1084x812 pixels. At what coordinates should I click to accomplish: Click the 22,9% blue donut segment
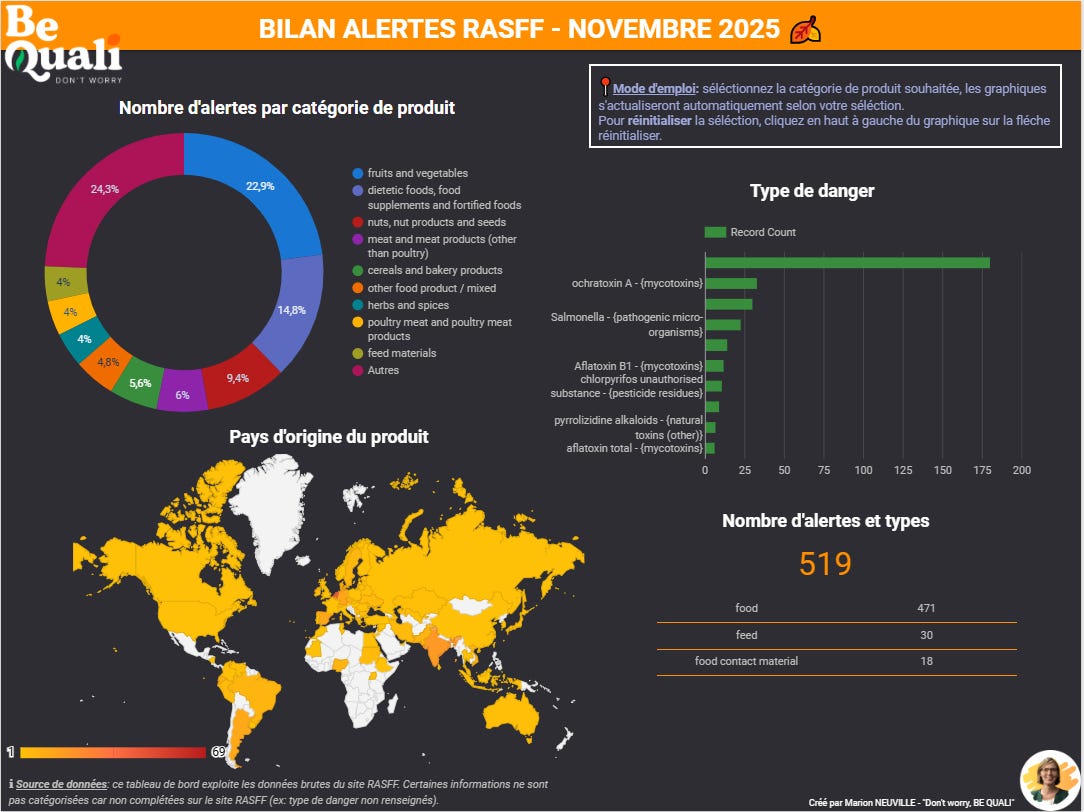[260, 186]
